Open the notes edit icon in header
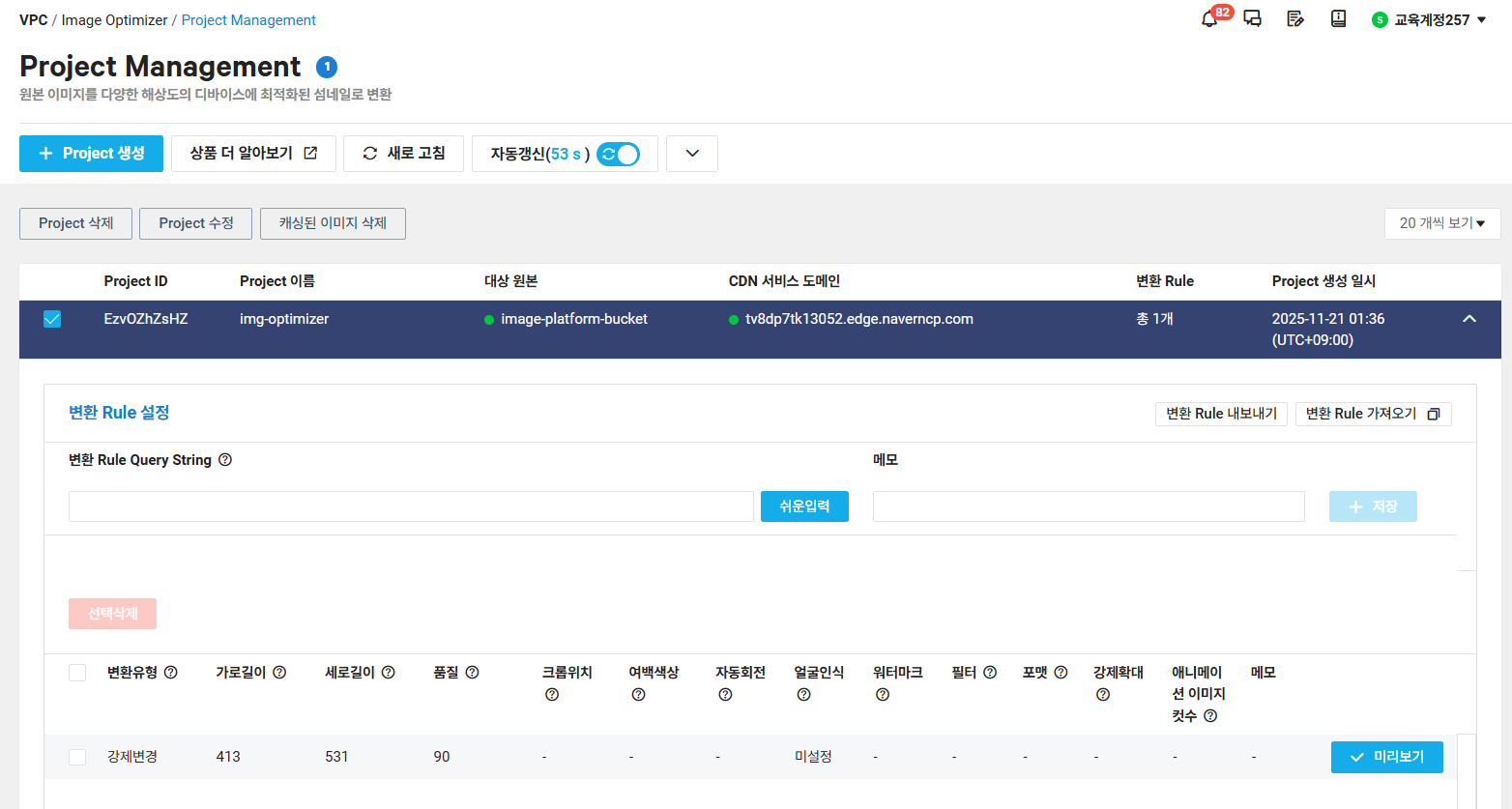Viewport: 1512px width, 809px height. click(x=1295, y=18)
